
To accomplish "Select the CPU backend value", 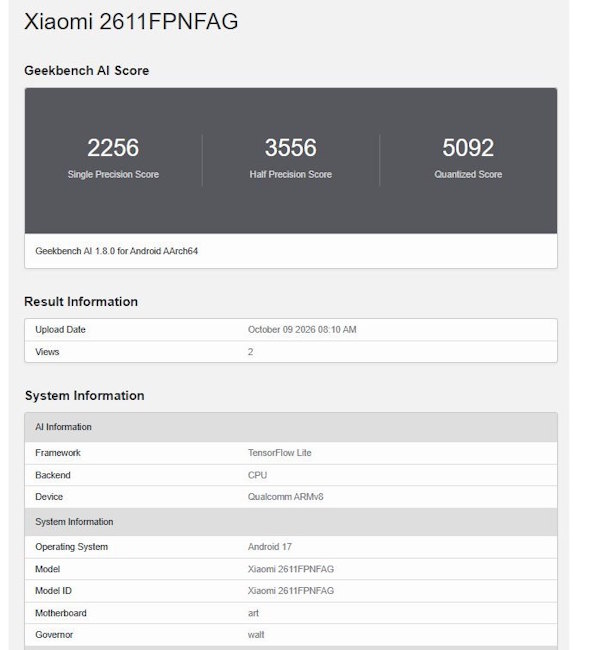I will [257, 475].
